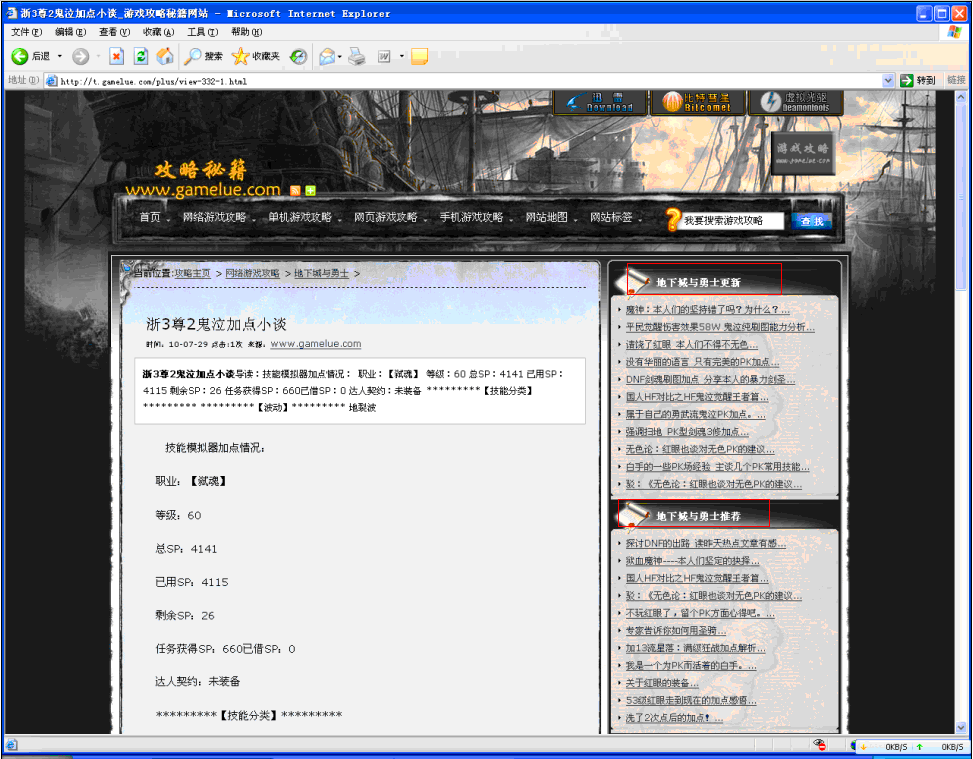Click the page icon in address bar
The width and height of the screenshot is (973, 759).
pyautogui.click(x=52, y=81)
